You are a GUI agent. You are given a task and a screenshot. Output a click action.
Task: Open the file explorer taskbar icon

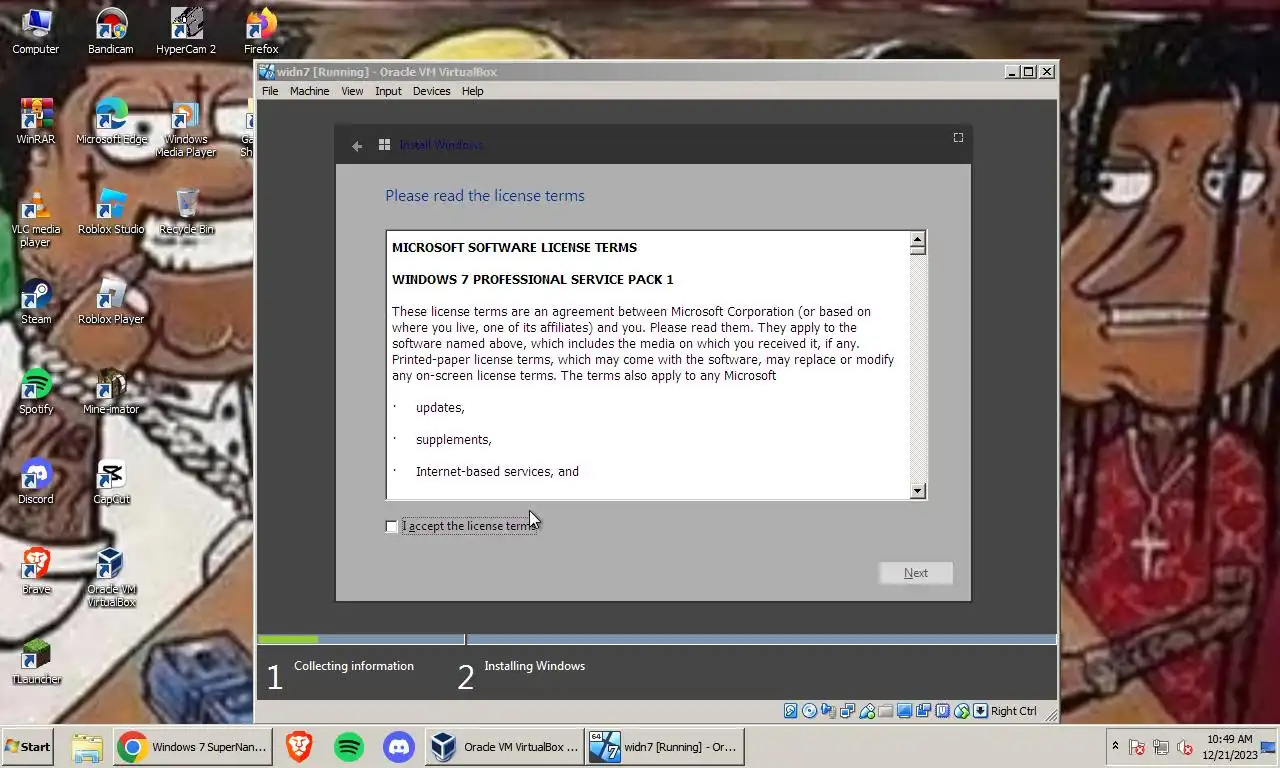[x=87, y=747]
